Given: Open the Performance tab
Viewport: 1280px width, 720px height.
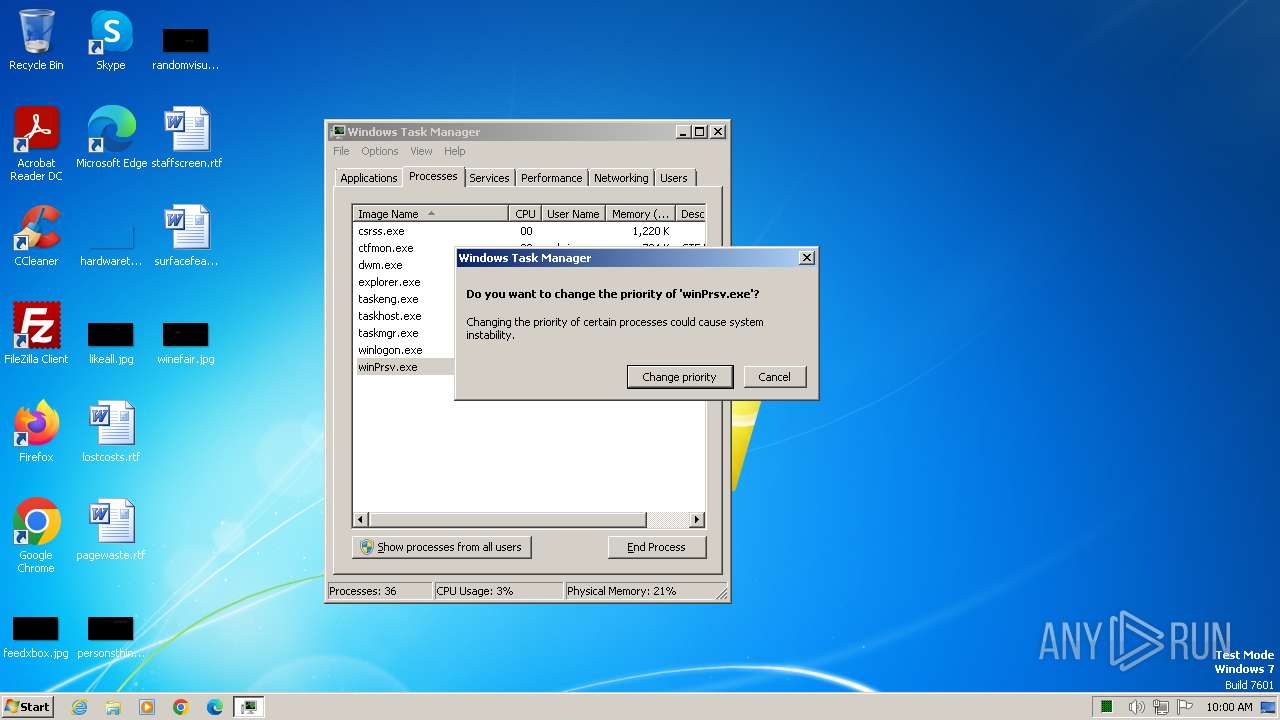Looking at the screenshot, I should (551, 178).
